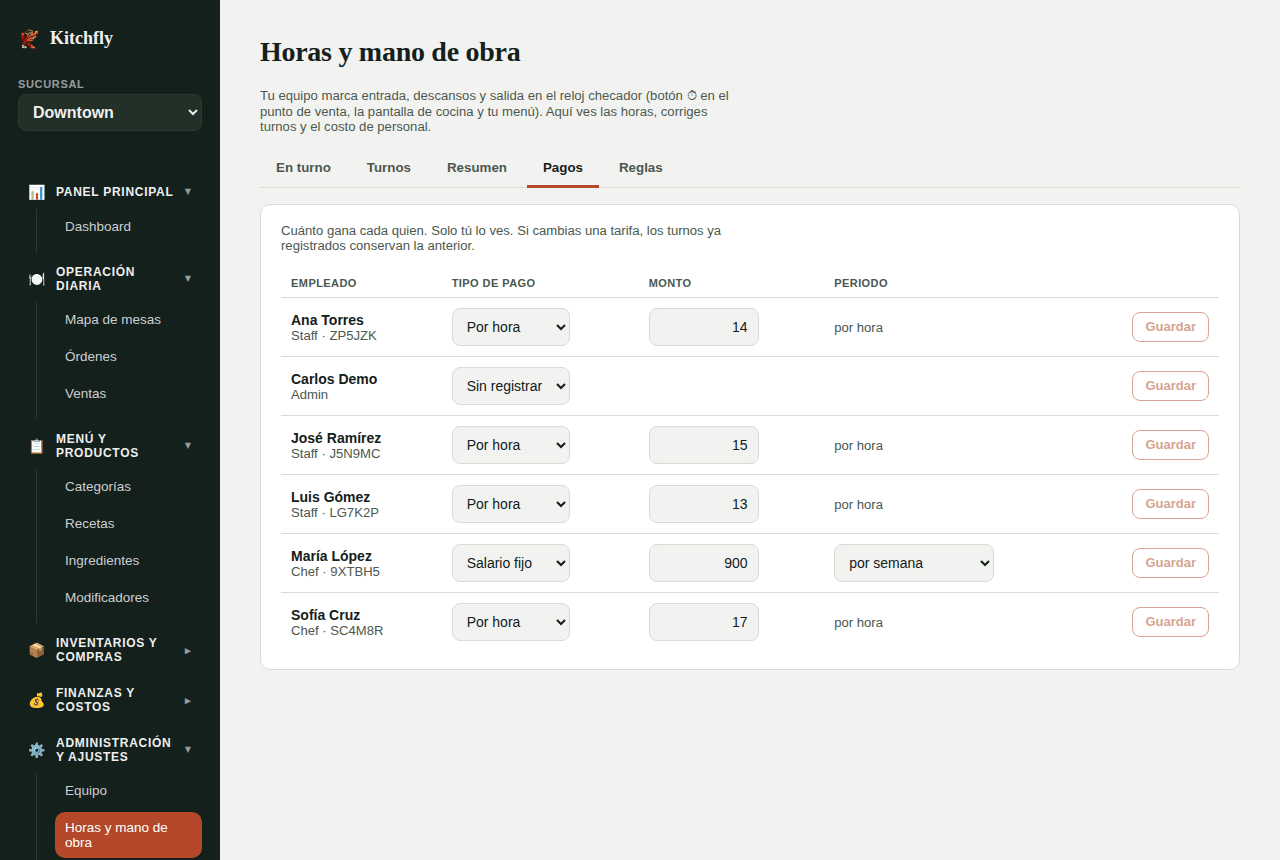Open the Sucursal Downtown dropdown
The width and height of the screenshot is (1280, 860).
110,112
